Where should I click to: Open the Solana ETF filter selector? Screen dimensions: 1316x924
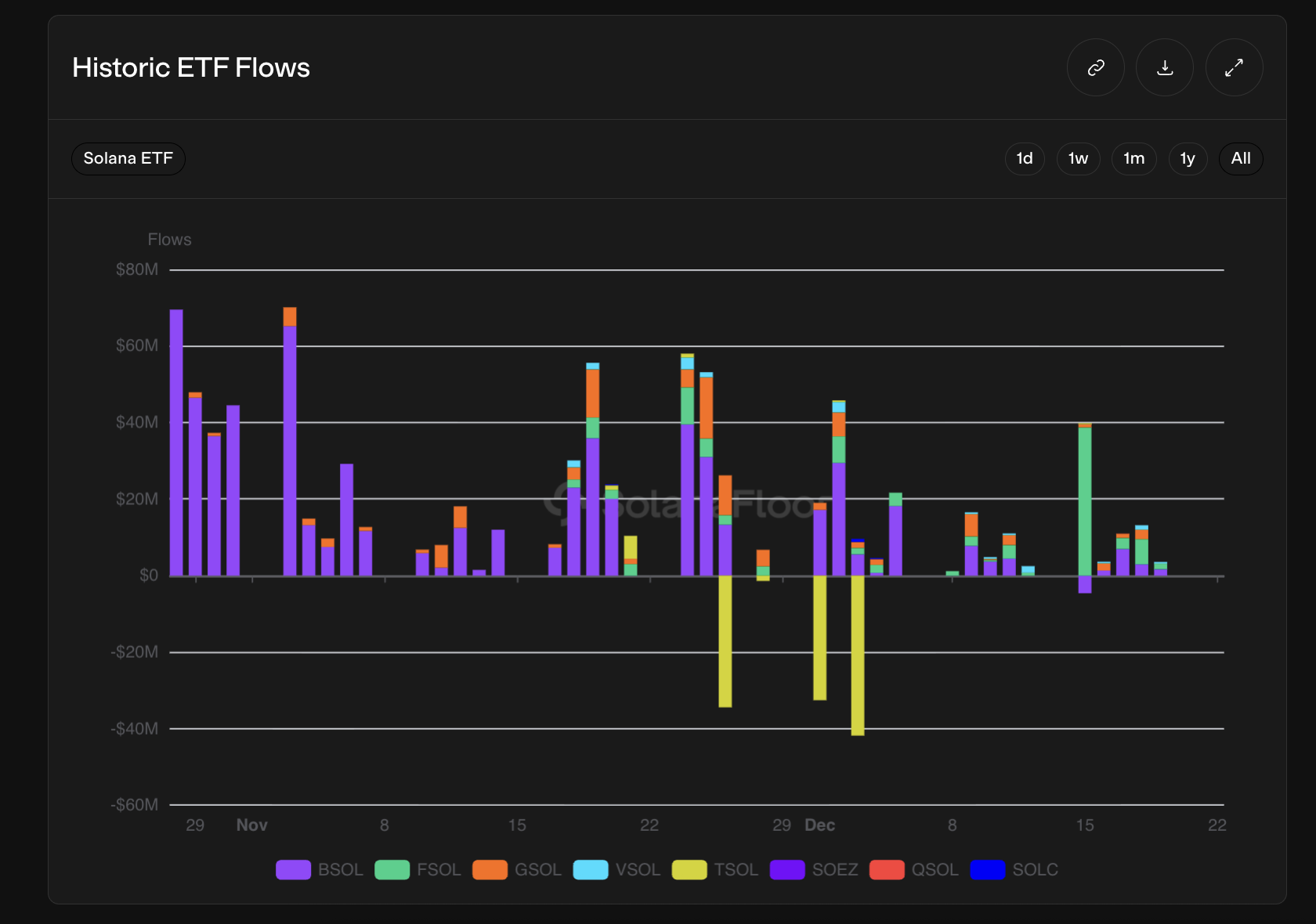(x=128, y=158)
